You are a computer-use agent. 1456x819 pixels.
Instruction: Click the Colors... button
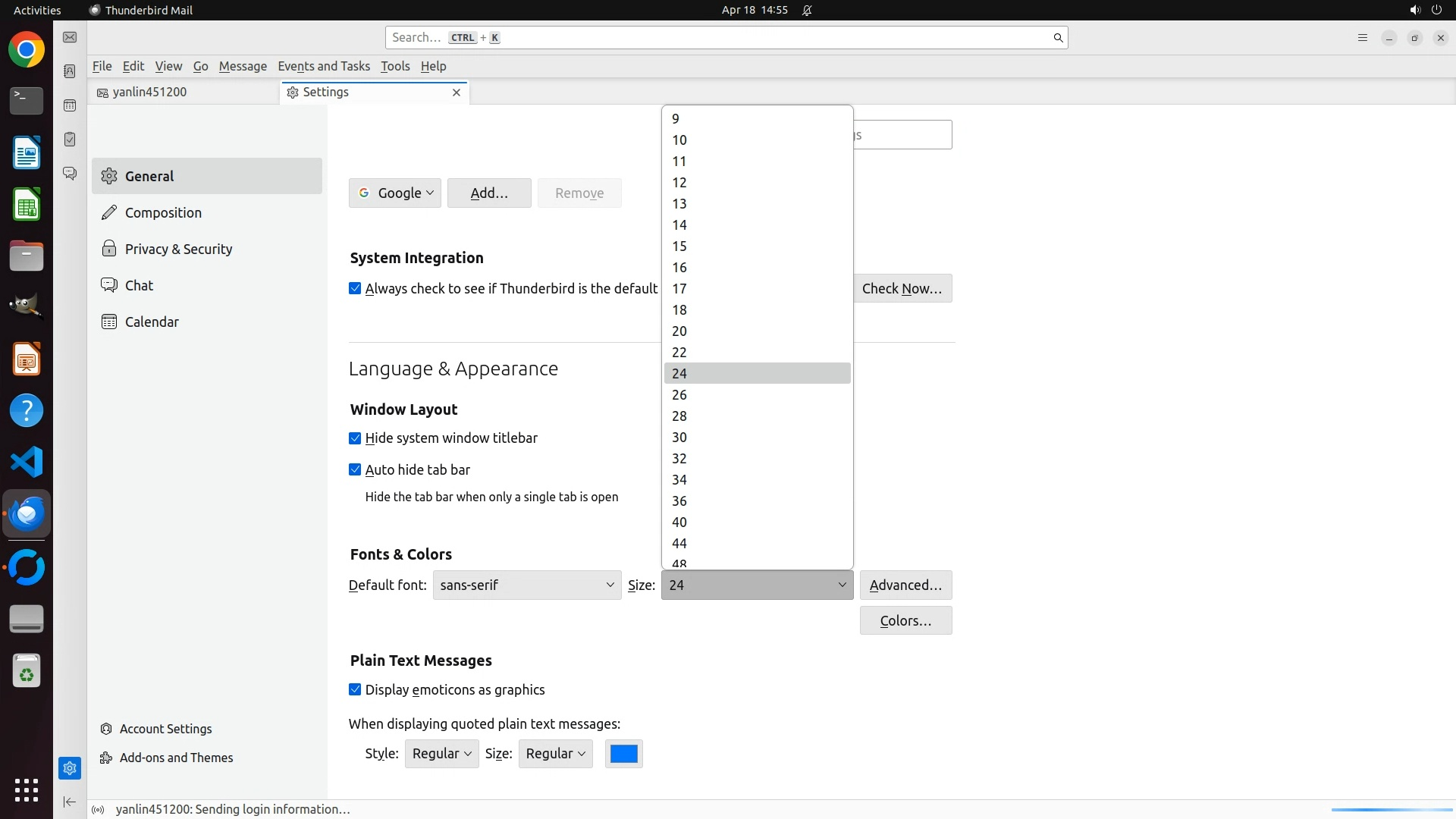(x=905, y=621)
